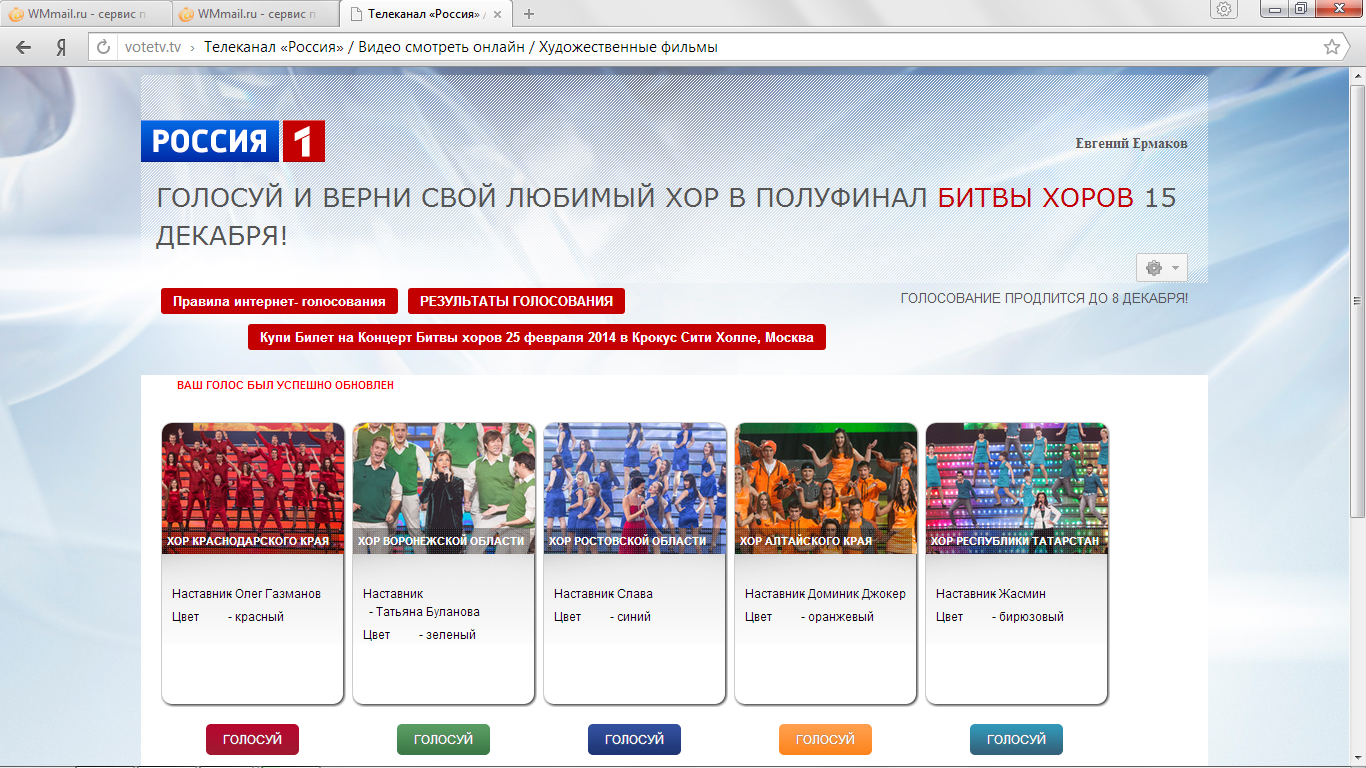The image size is (1366, 768).
Task: Bookmark the page with the star icon
Action: point(1331,47)
